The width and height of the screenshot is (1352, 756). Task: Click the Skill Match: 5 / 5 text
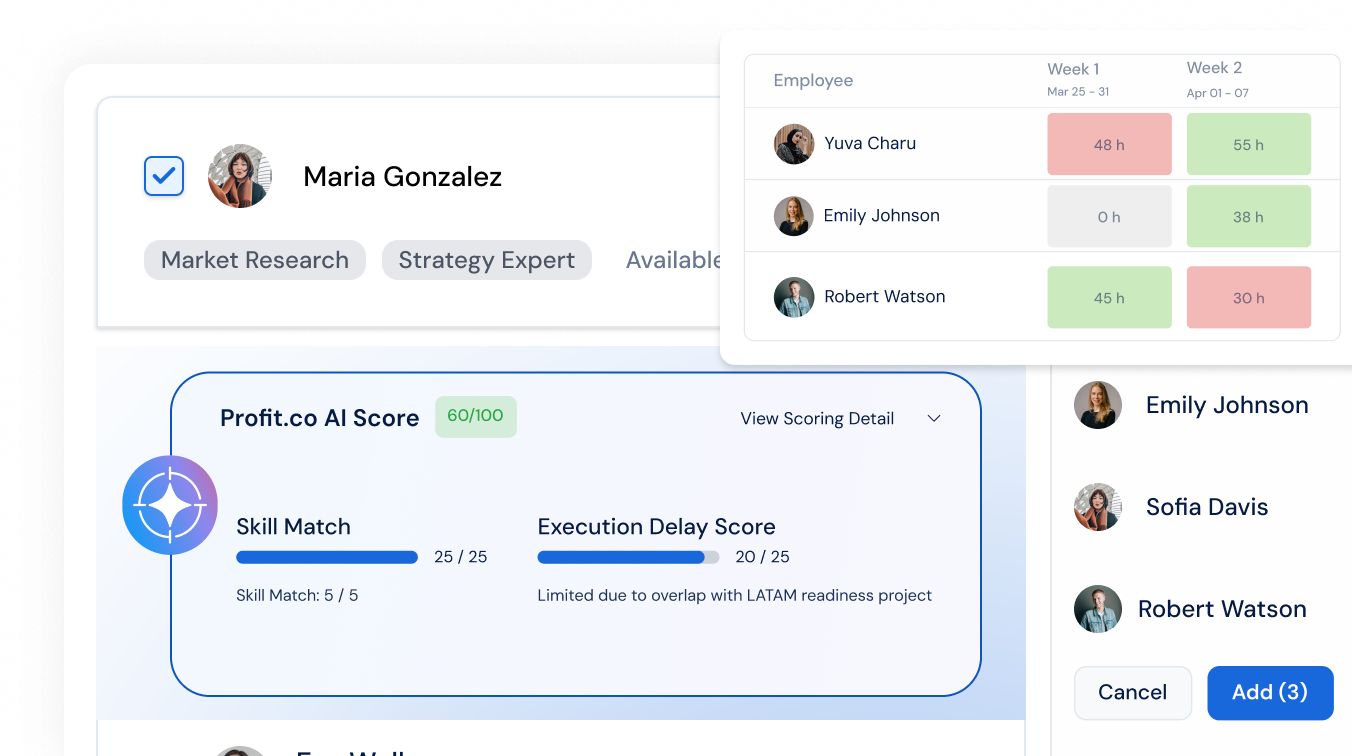click(x=297, y=595)
